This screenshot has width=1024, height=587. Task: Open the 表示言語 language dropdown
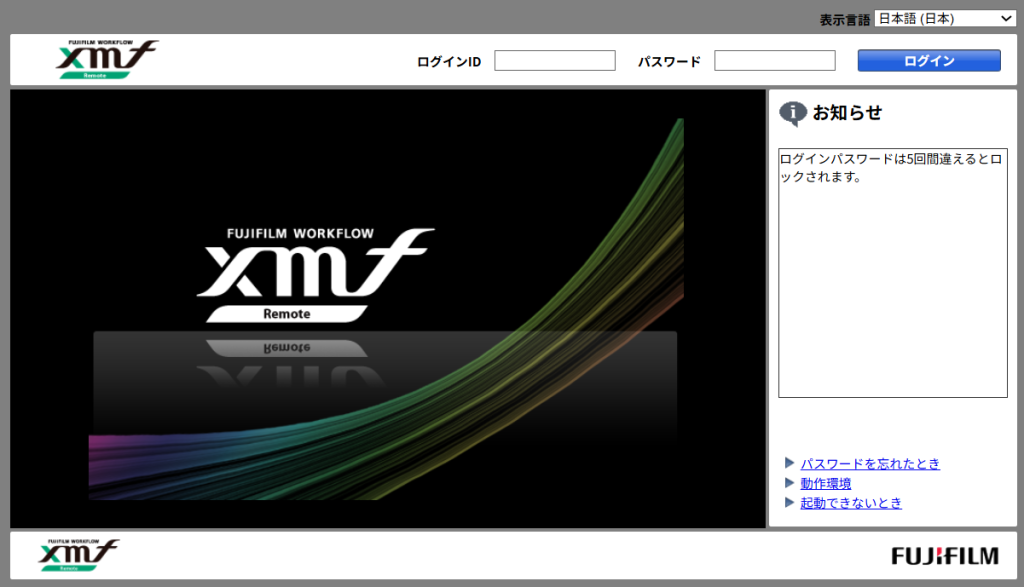pyautogui.click(x=945, y=19)
